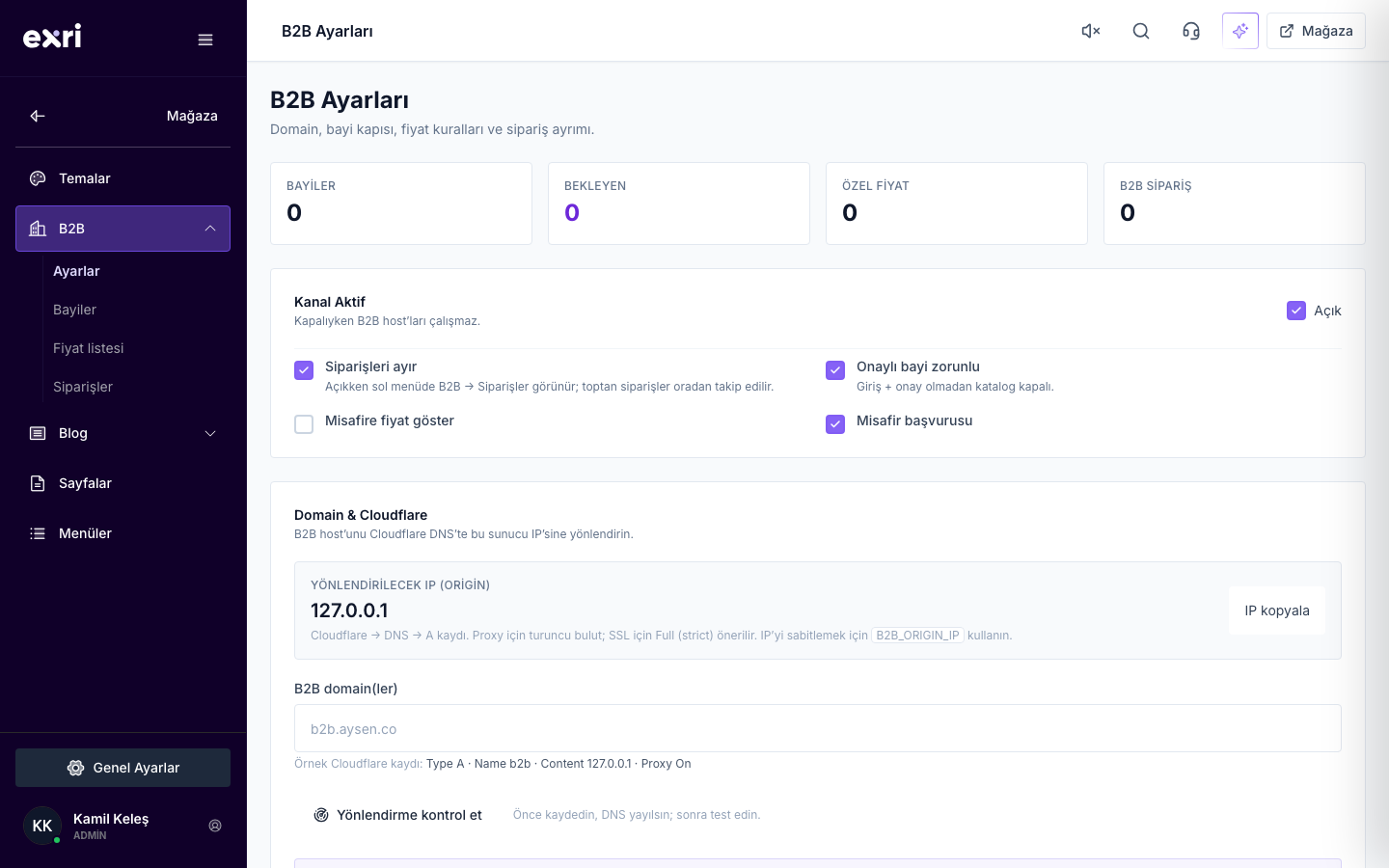Click the status icon beside Kamil Keleş
Screen dimensions: 1389x868
(215, 826)
